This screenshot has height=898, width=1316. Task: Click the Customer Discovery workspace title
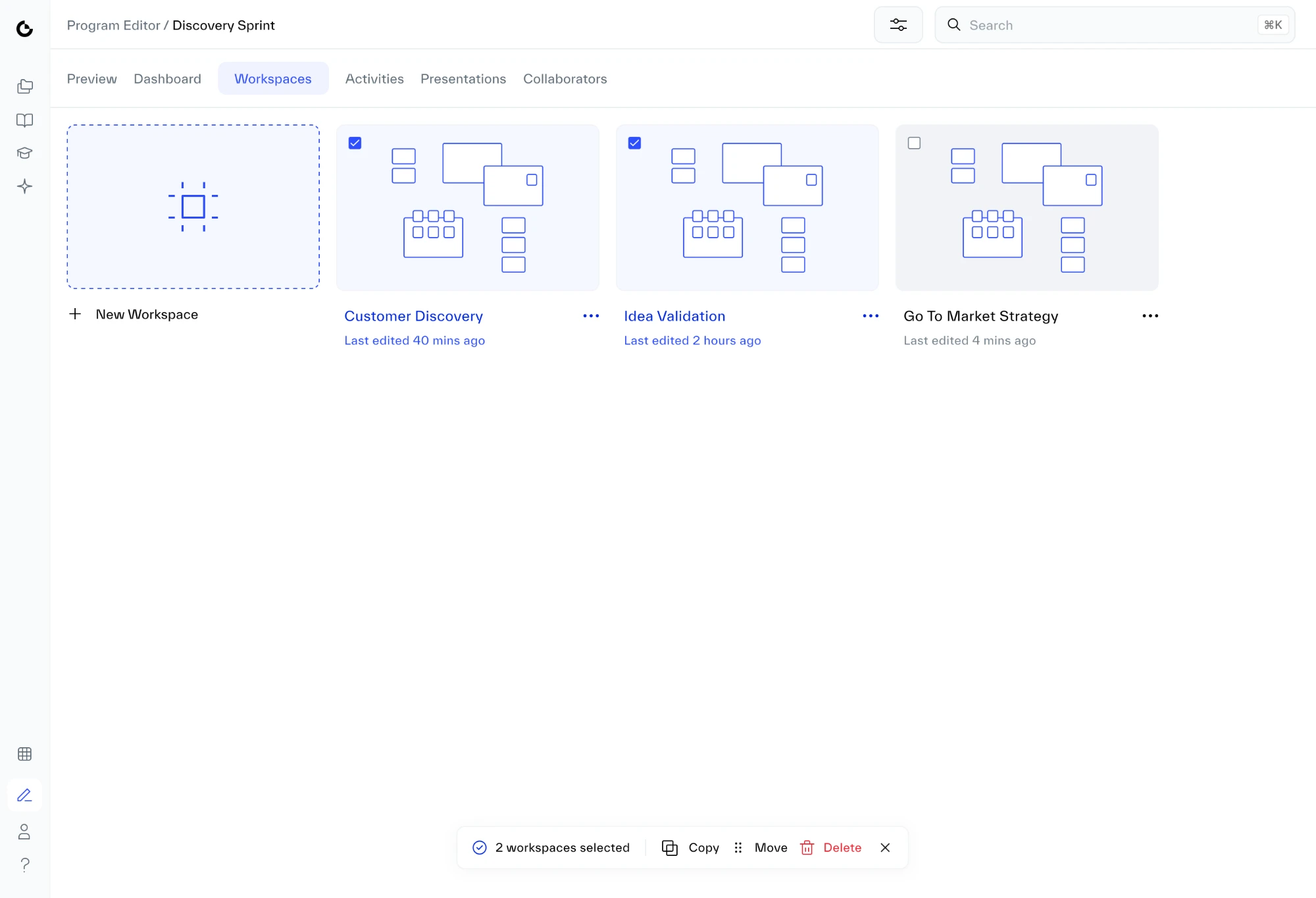tap(413, 316)
